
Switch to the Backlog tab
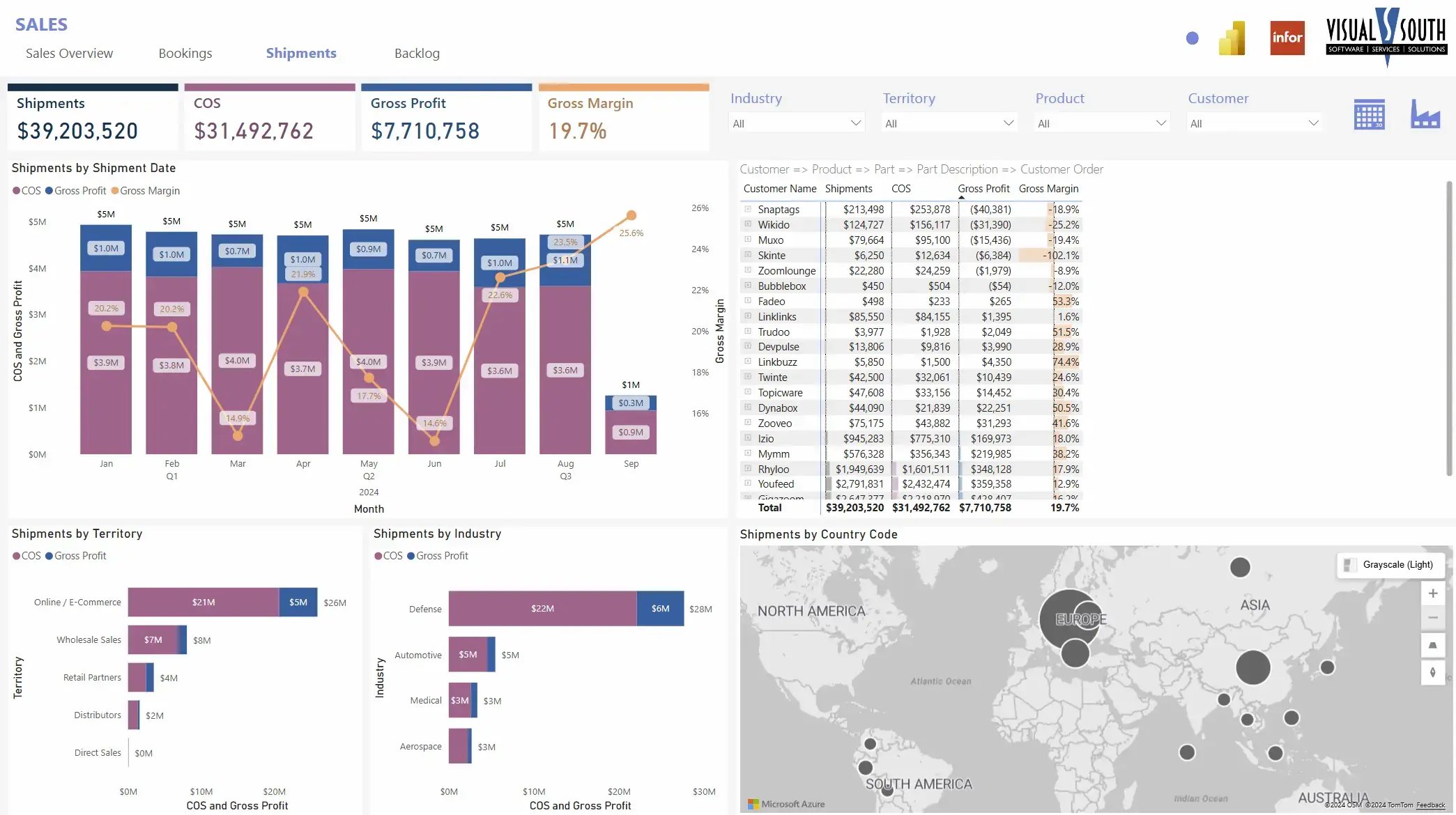coord(417,54)
